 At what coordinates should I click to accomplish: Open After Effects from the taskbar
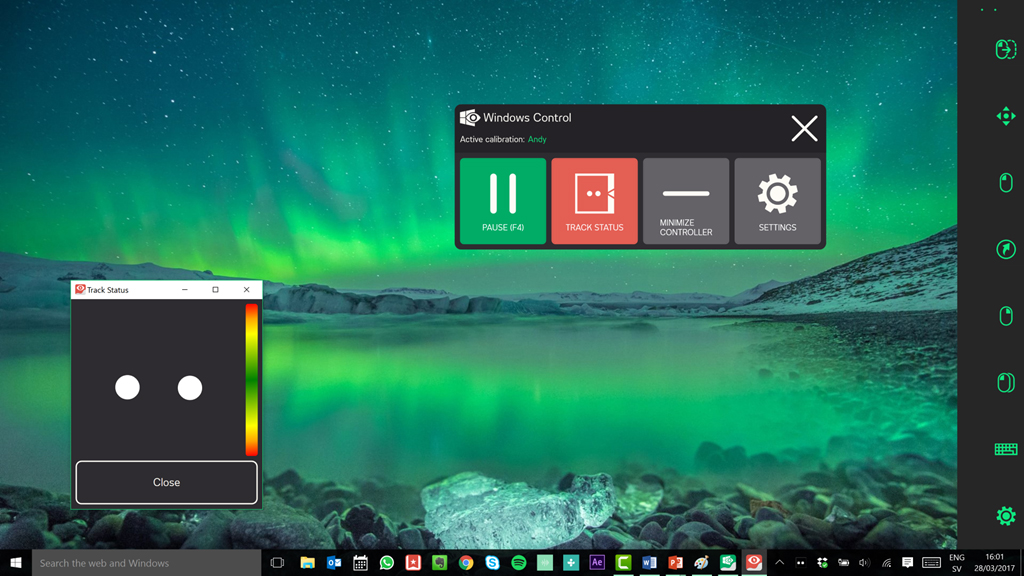point(597,562)
